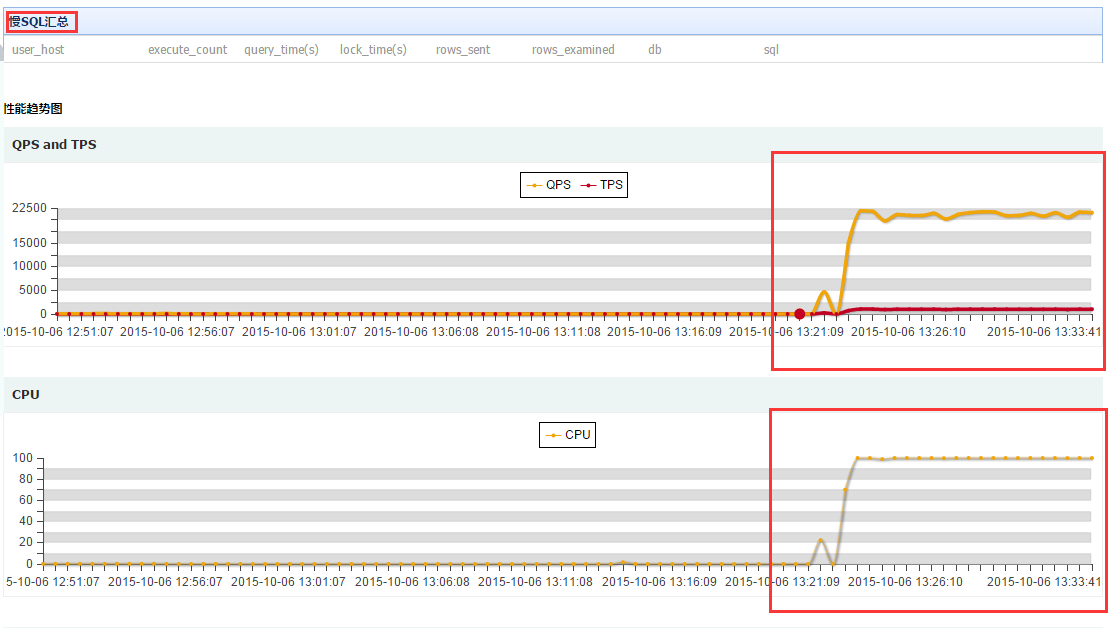Click the sql column header
Image resolution: width=1111 pixels, height=628 pixels.
pyautogui.click(x=771, y=49)
